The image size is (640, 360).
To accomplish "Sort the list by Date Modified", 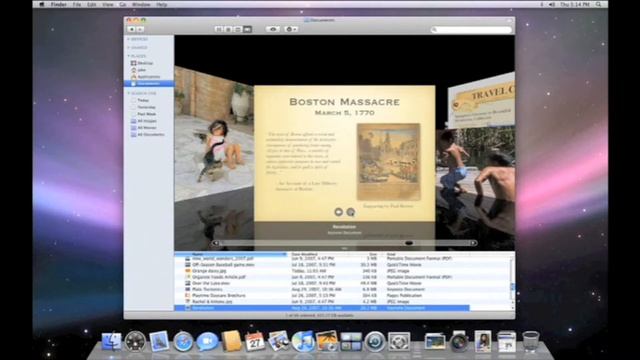I will click(318, 254).
